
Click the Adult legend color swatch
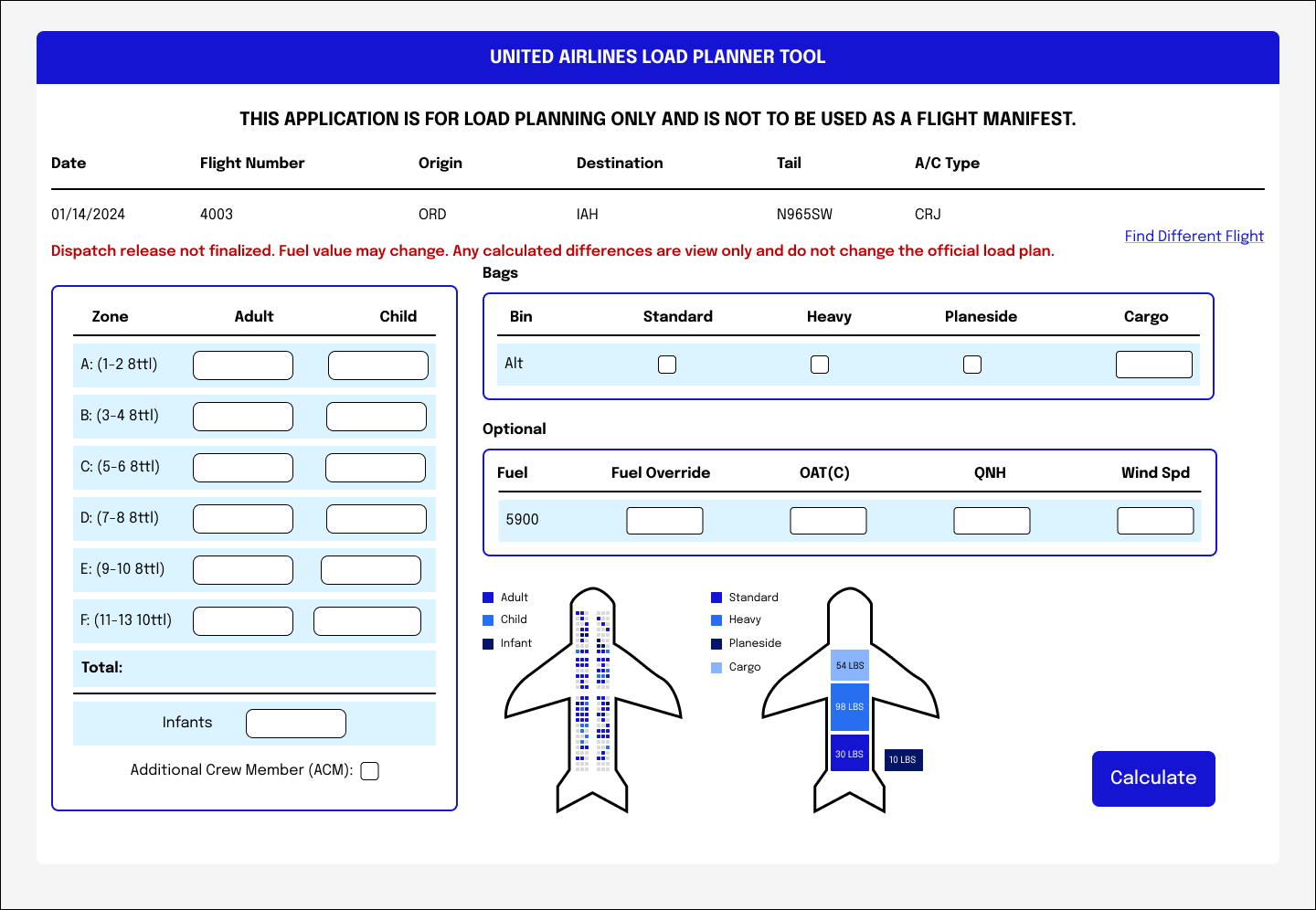488,598
